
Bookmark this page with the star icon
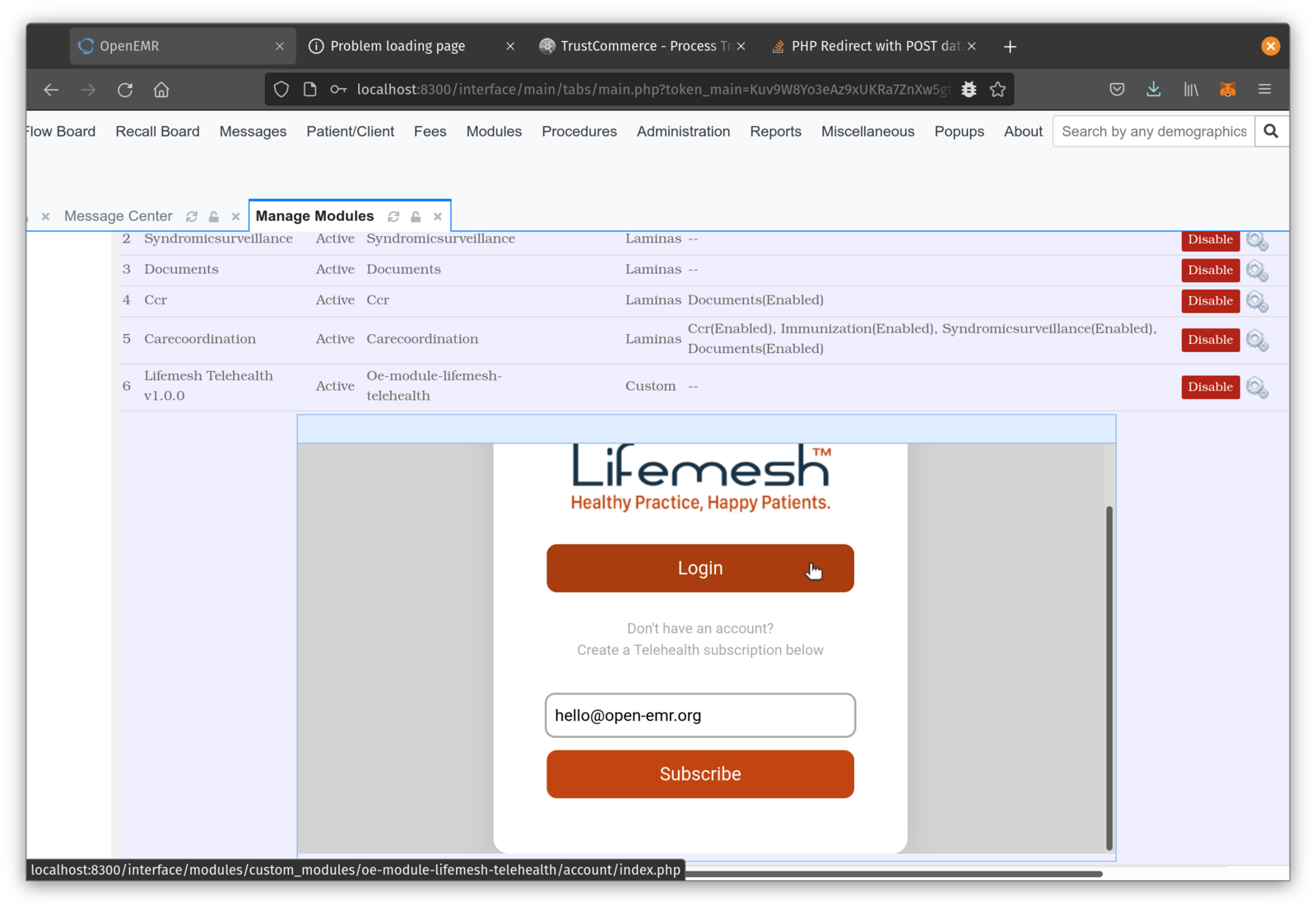pyautogui.click(x=998, y=90)
